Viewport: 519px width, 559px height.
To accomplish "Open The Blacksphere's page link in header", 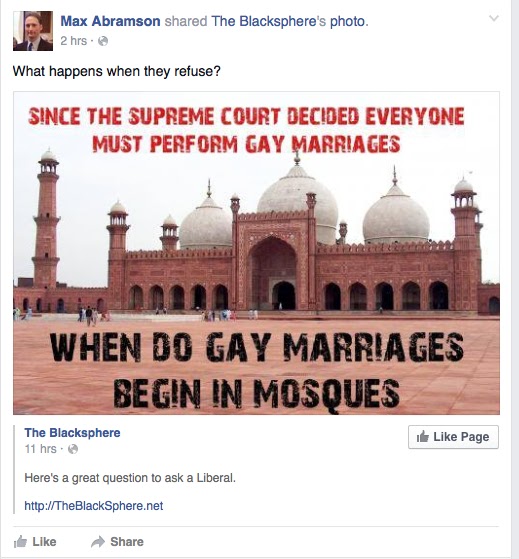I will point(268,21).
